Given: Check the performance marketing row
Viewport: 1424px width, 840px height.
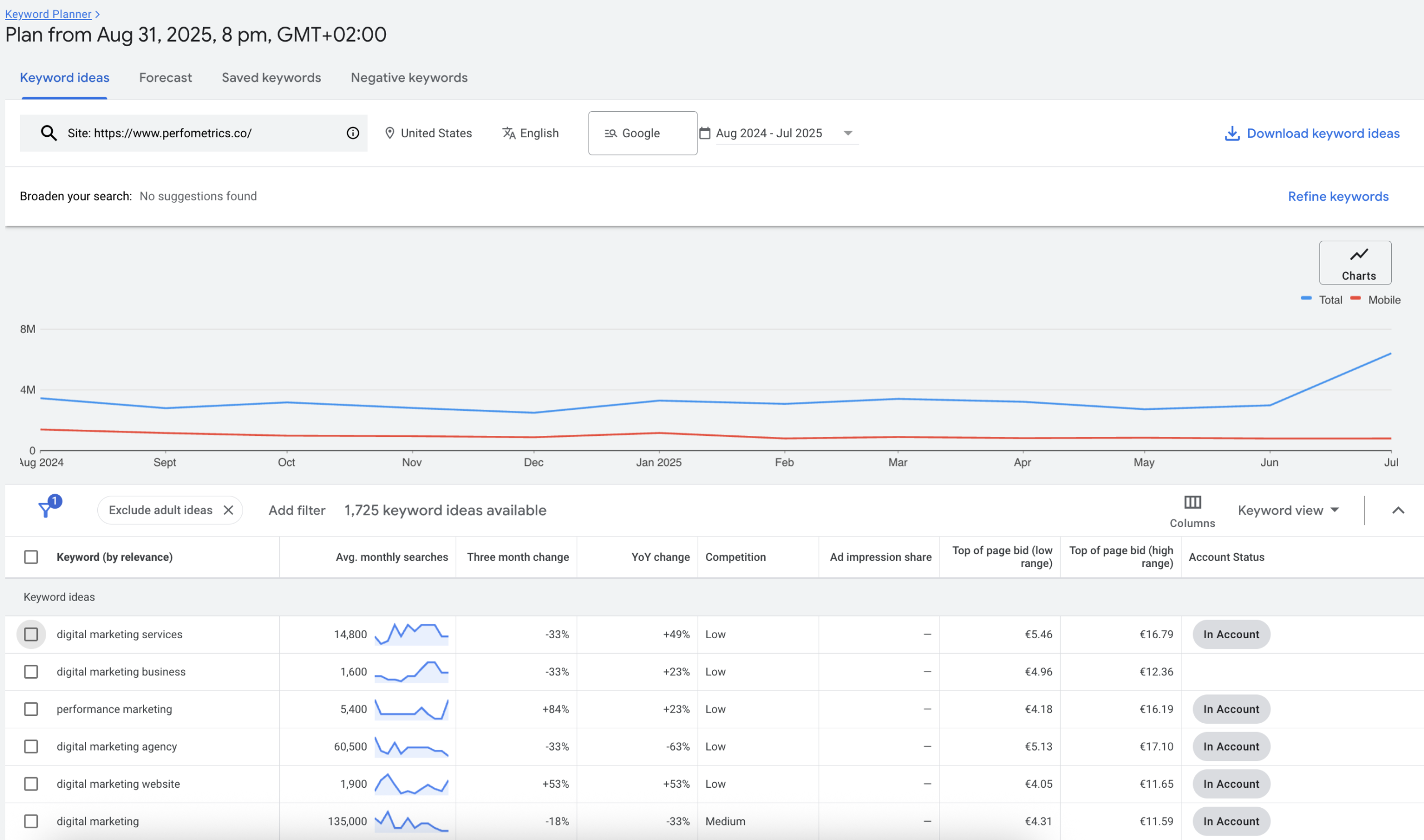Looking at the screenshot, I should pyautogui.click(x=31, y=709).
